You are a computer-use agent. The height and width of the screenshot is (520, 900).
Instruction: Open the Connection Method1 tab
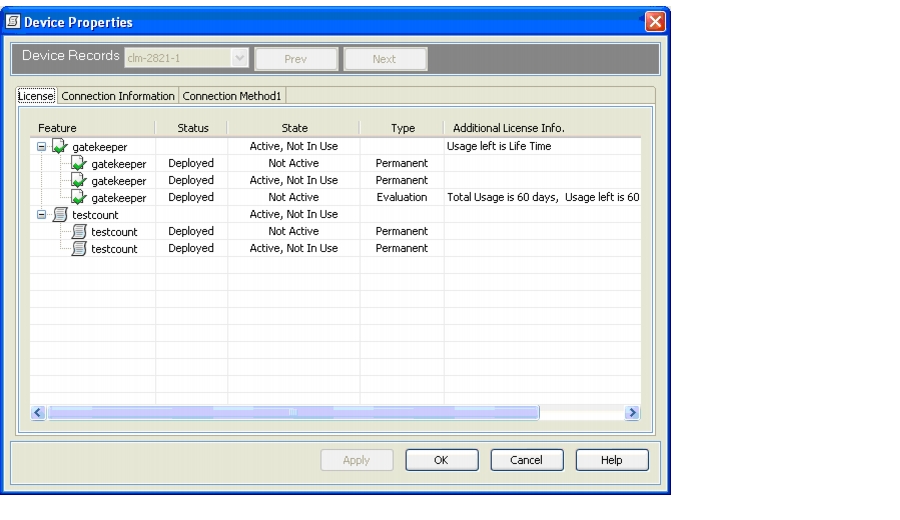click(232, 96)
